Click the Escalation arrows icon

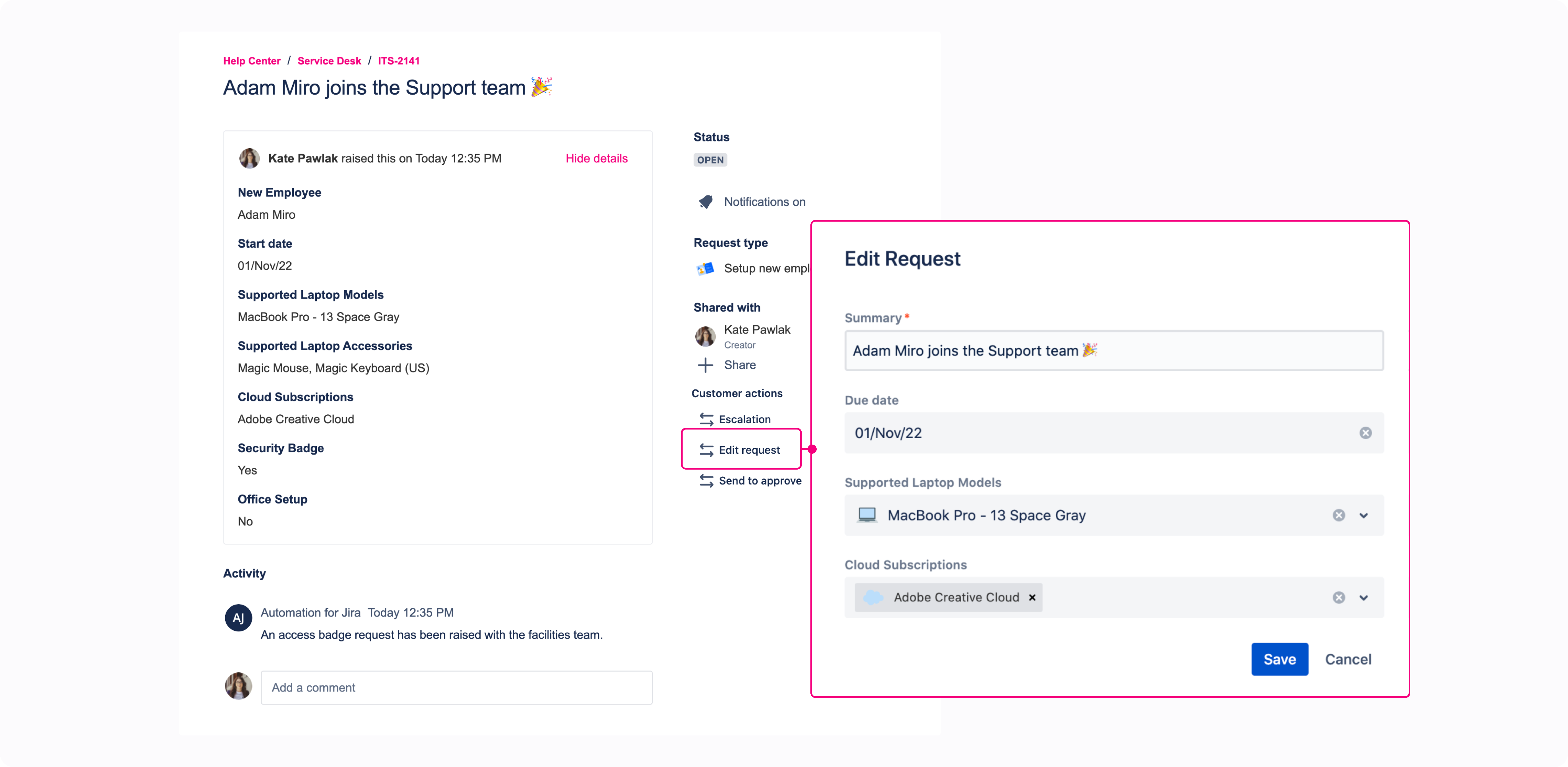706,419
